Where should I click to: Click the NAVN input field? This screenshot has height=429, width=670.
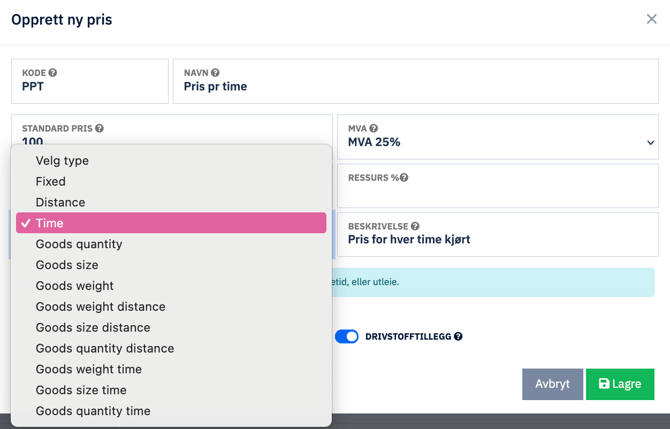pyautogui.click(x=415, y=87)
